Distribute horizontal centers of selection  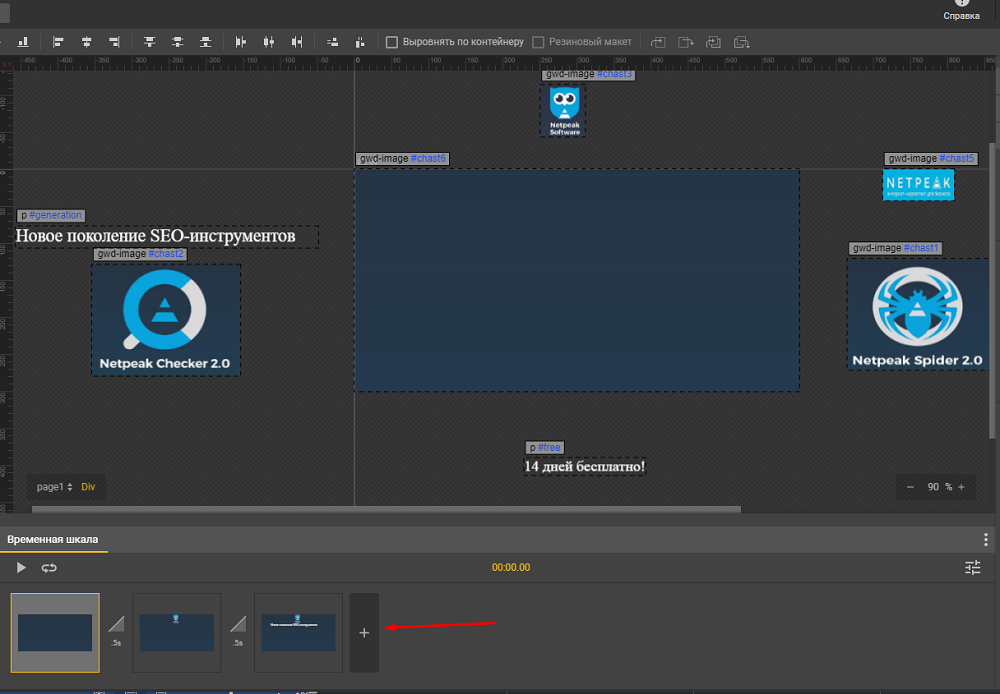click(268, 42)
